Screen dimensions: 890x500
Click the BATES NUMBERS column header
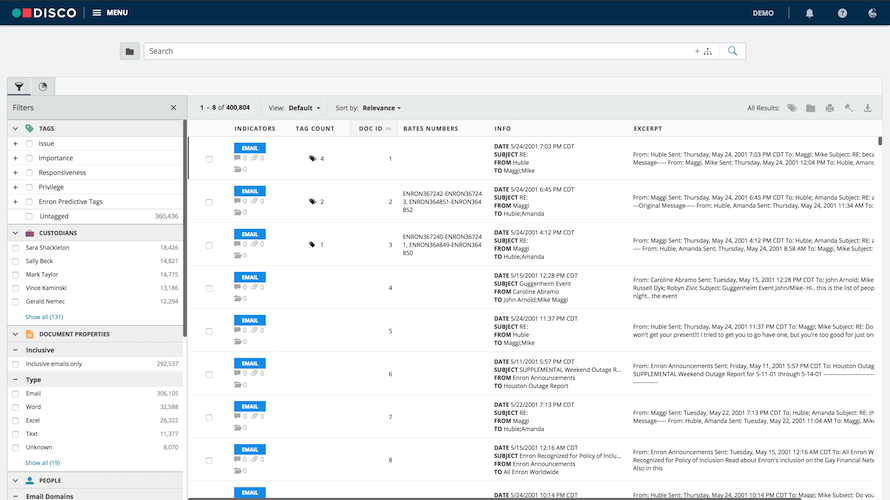(x=431, y=129)
